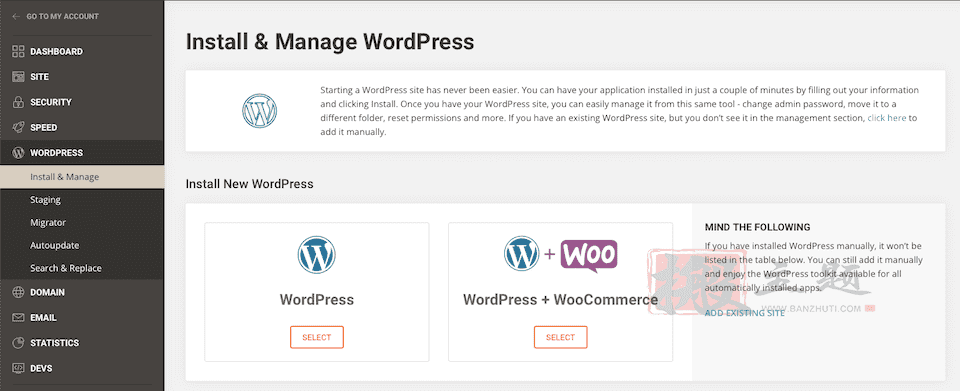Click the Woo logo on the WooCommerce card
This screenshot has width=960, height=391.
[x=589, y=256]
